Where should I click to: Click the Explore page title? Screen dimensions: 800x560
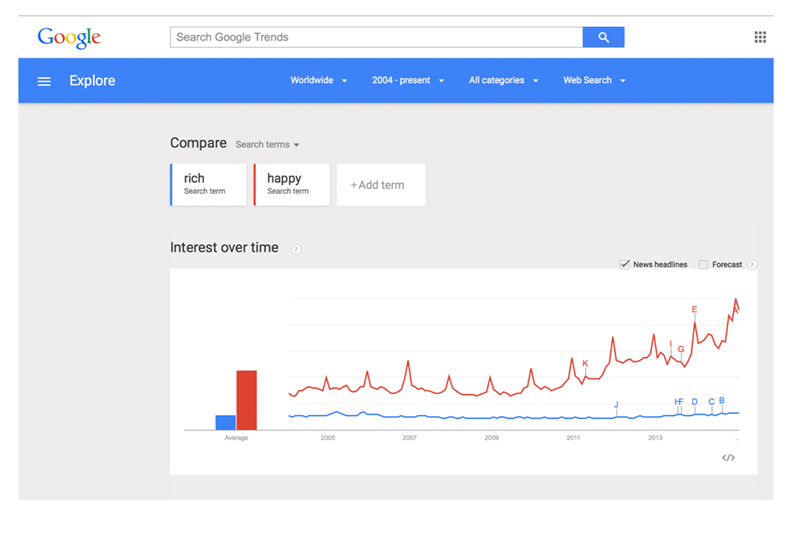pos(92,81)
